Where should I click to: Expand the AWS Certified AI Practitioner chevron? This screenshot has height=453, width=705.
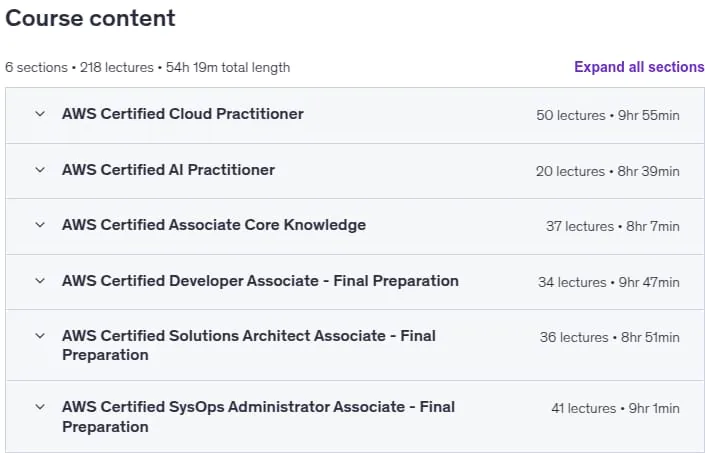pyautogui.click(x=40, y=170)
